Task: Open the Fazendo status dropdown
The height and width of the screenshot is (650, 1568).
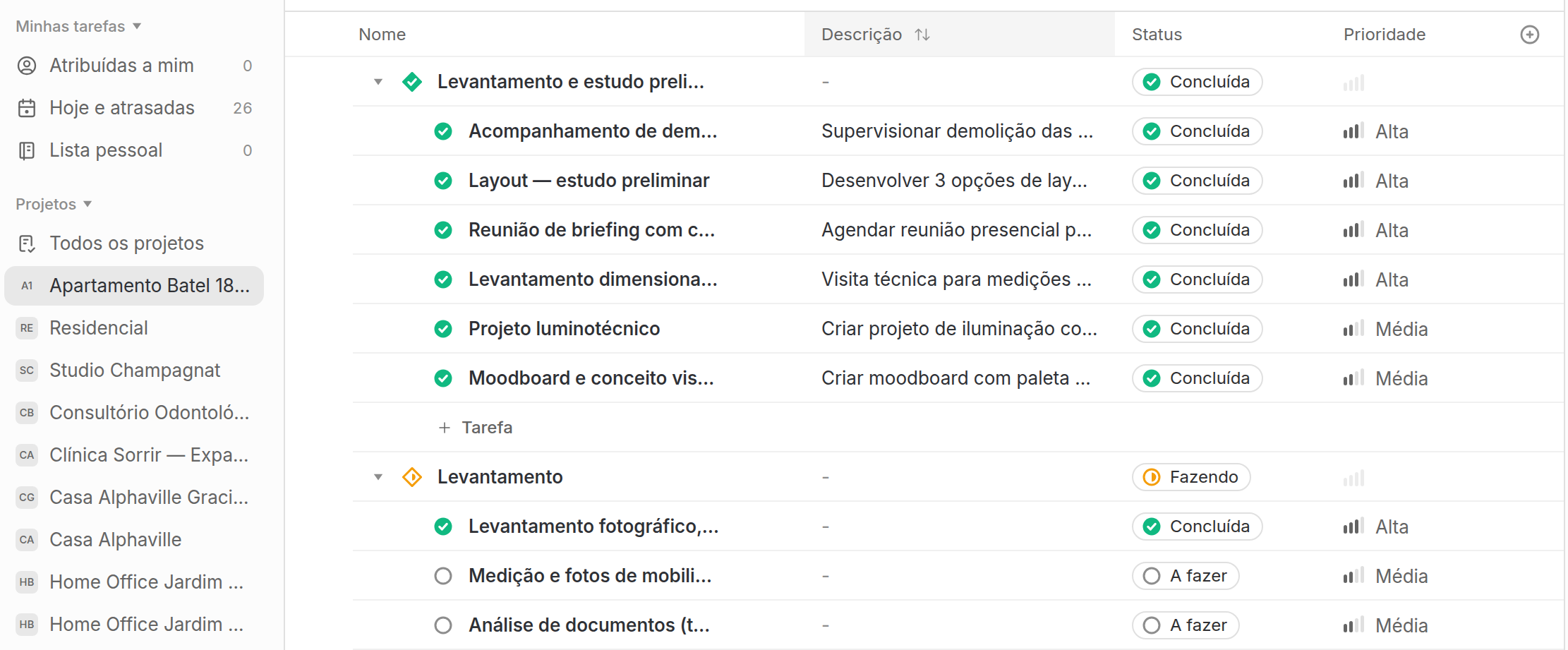Action: click(1191, 477)
